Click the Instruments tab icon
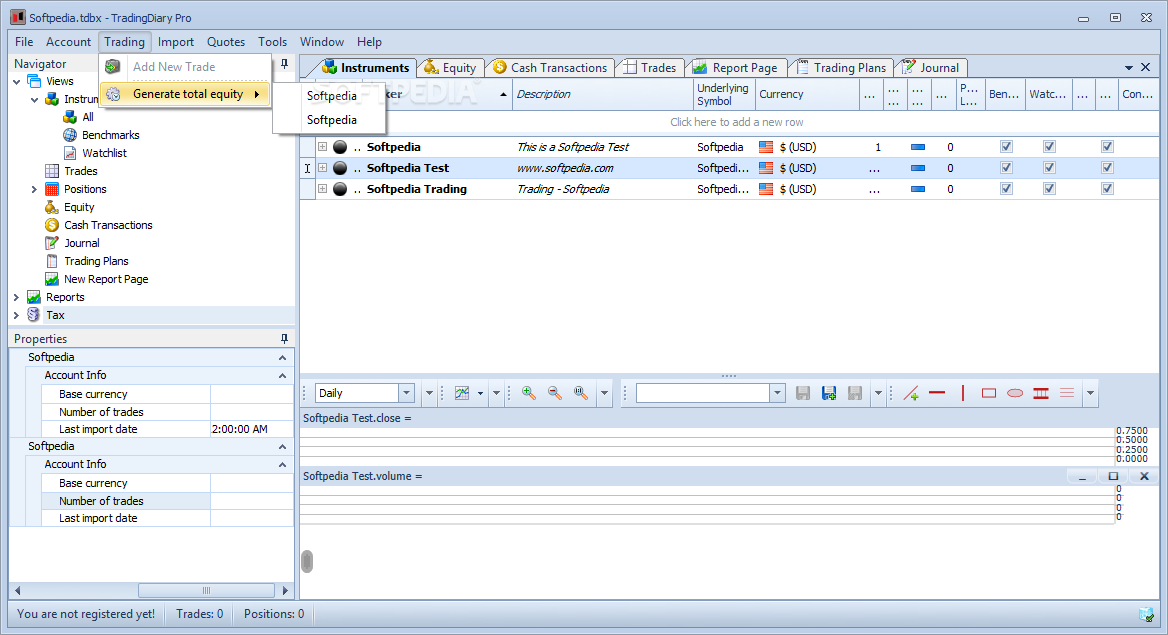 coord(329,67)
